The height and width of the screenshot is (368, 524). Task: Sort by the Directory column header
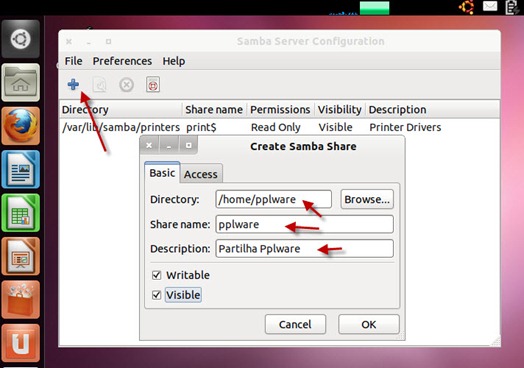click(x=121, y=110)
